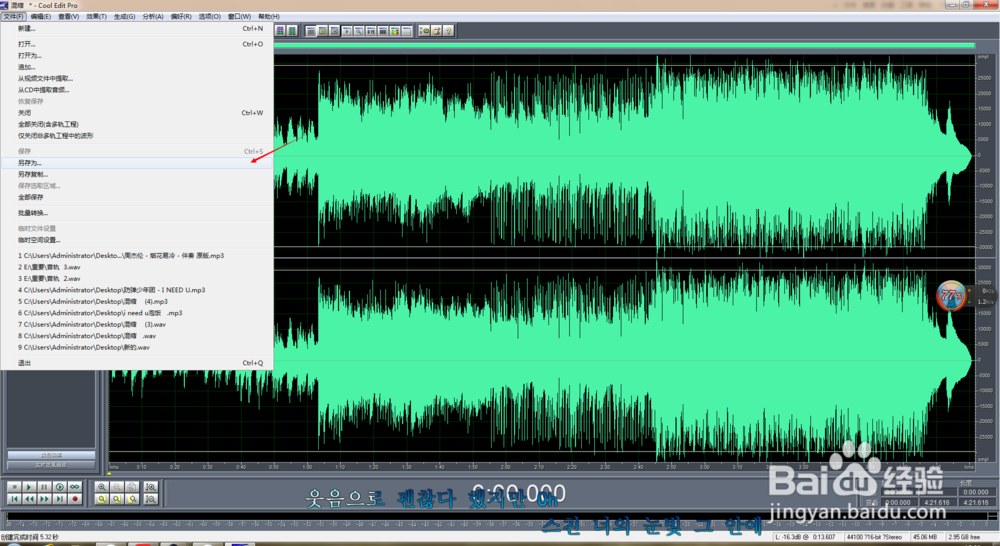This screenshot has width=1000, height=546.
Task: Open recent file 2 E:\重要\音轨 3.wav
Action: (x=136, y=267)
